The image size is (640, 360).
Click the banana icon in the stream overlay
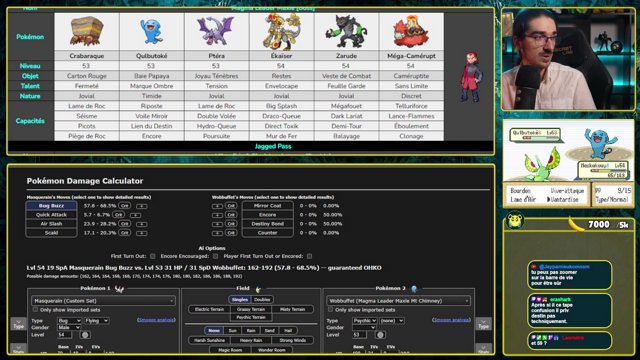pyautogui.click(x=577, y=224)
